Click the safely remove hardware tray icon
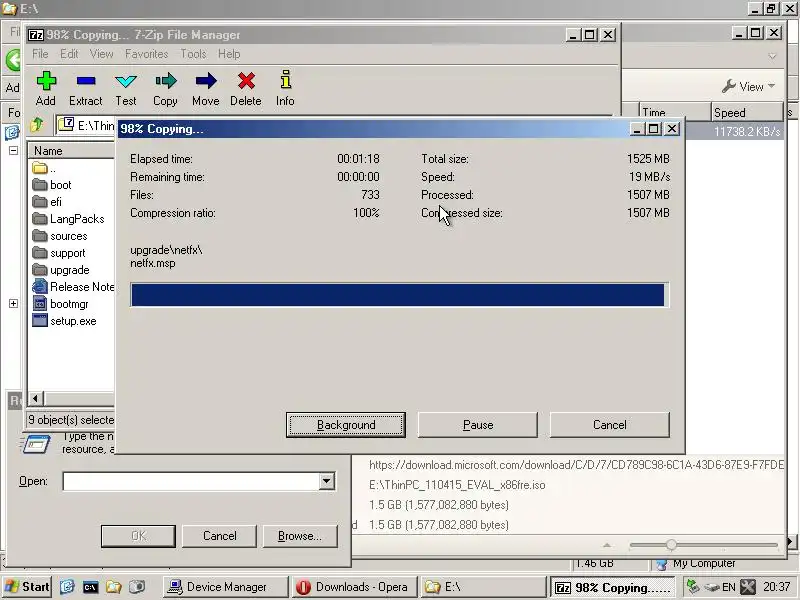 tap(692, 586)
